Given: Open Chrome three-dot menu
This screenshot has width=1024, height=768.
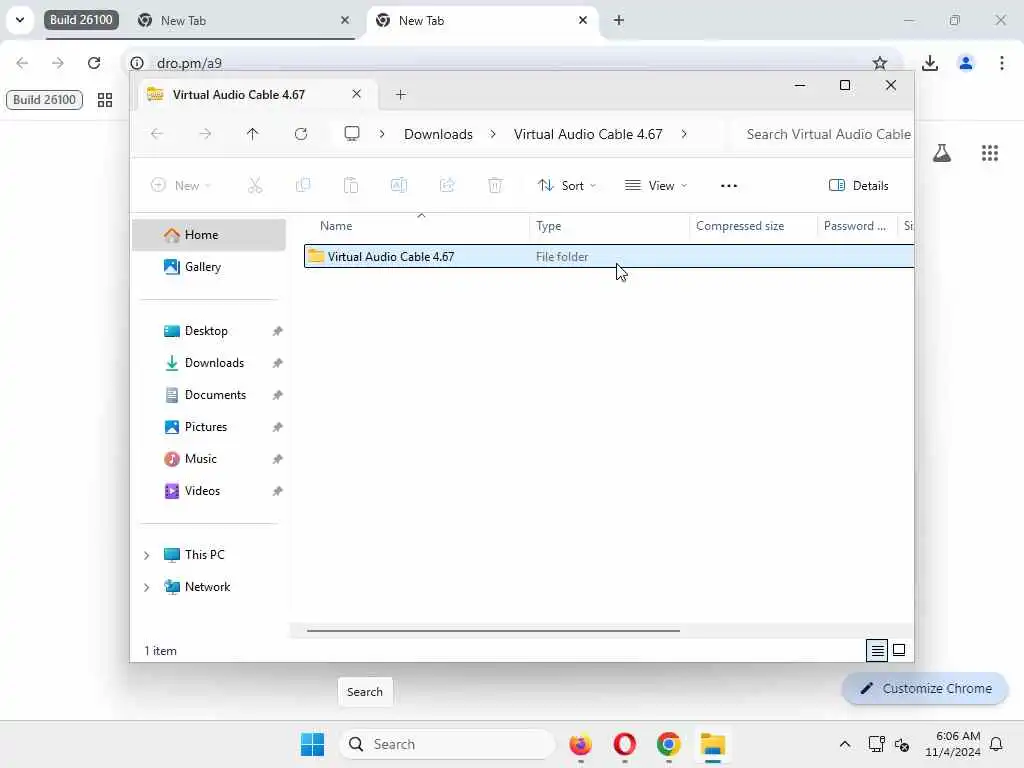Looking at the screenshot, I should click(1002, 63).
